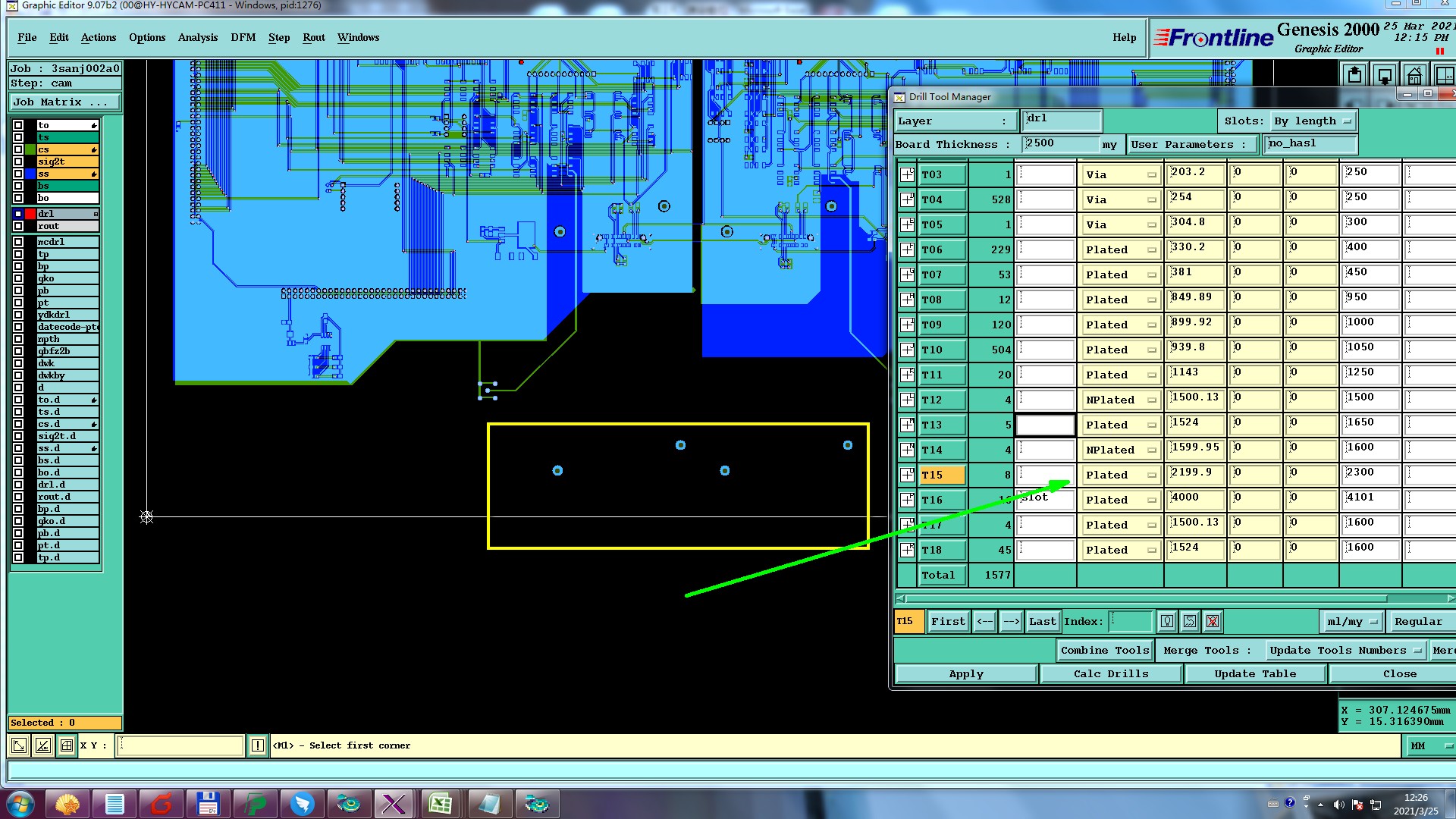Click the blue color swatch of ss layer

coord(30,174)
